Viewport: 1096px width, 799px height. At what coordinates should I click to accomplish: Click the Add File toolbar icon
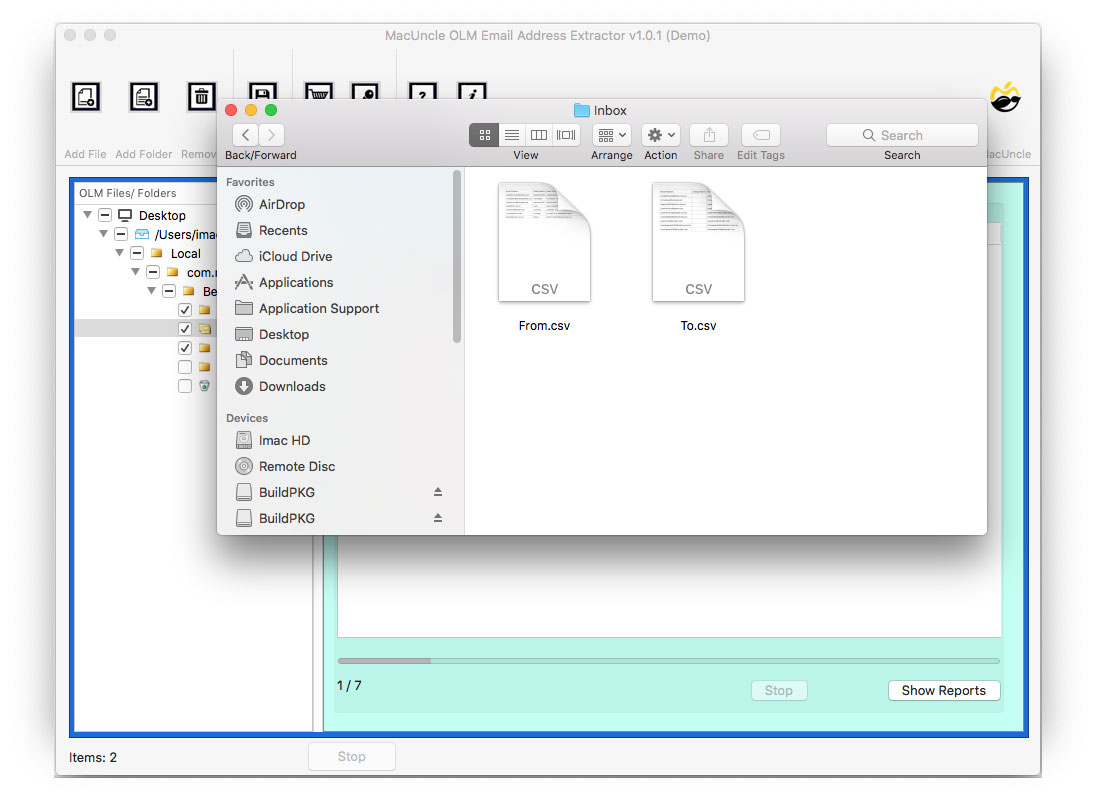point(86,96)
